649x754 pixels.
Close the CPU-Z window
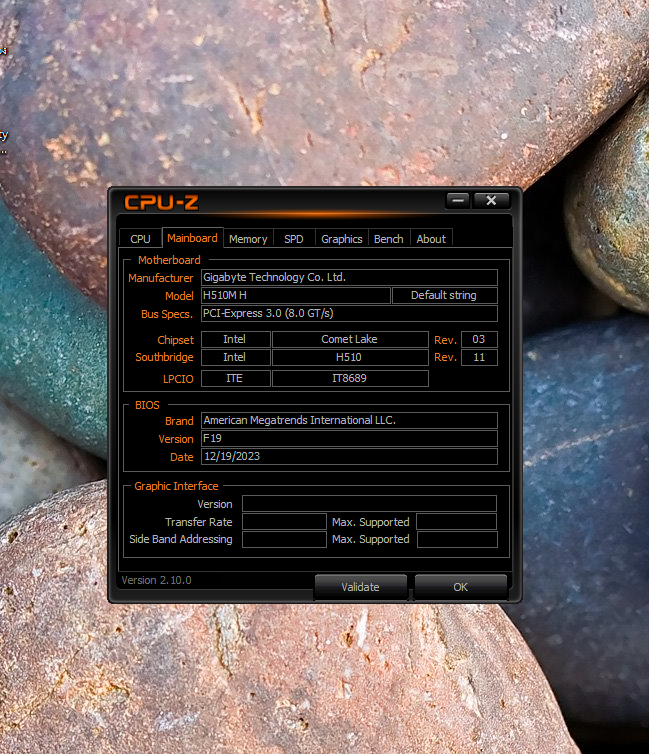point(491,200)
